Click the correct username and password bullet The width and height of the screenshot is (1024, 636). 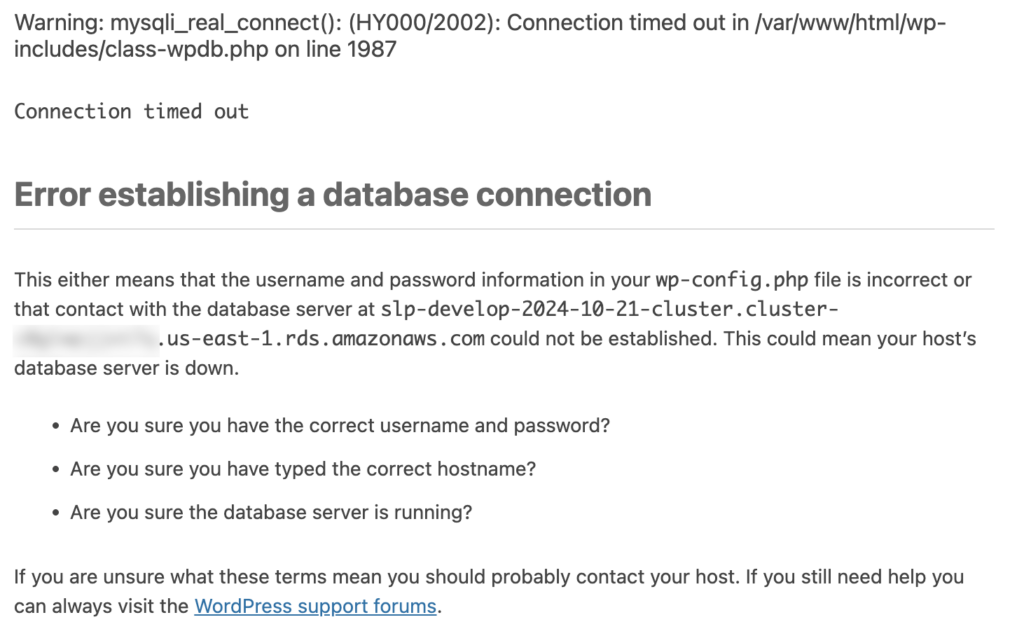340,426
